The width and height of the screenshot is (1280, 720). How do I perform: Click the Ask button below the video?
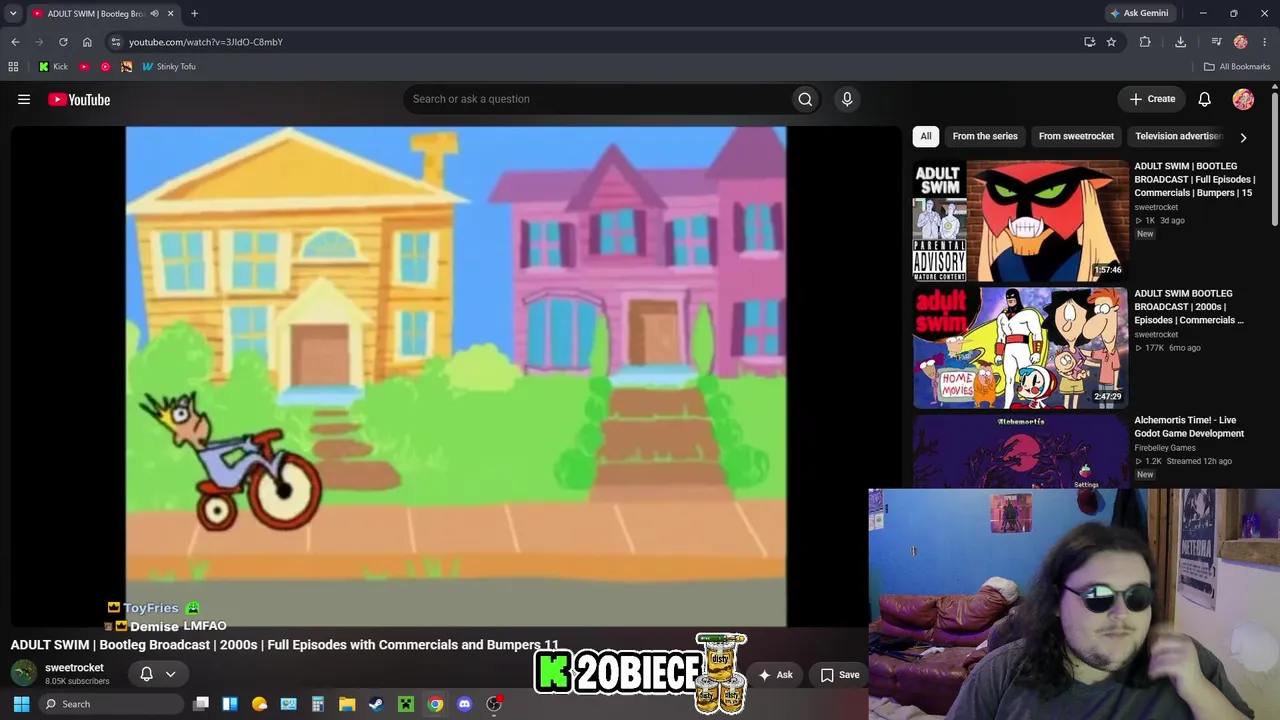click(775, 675)
